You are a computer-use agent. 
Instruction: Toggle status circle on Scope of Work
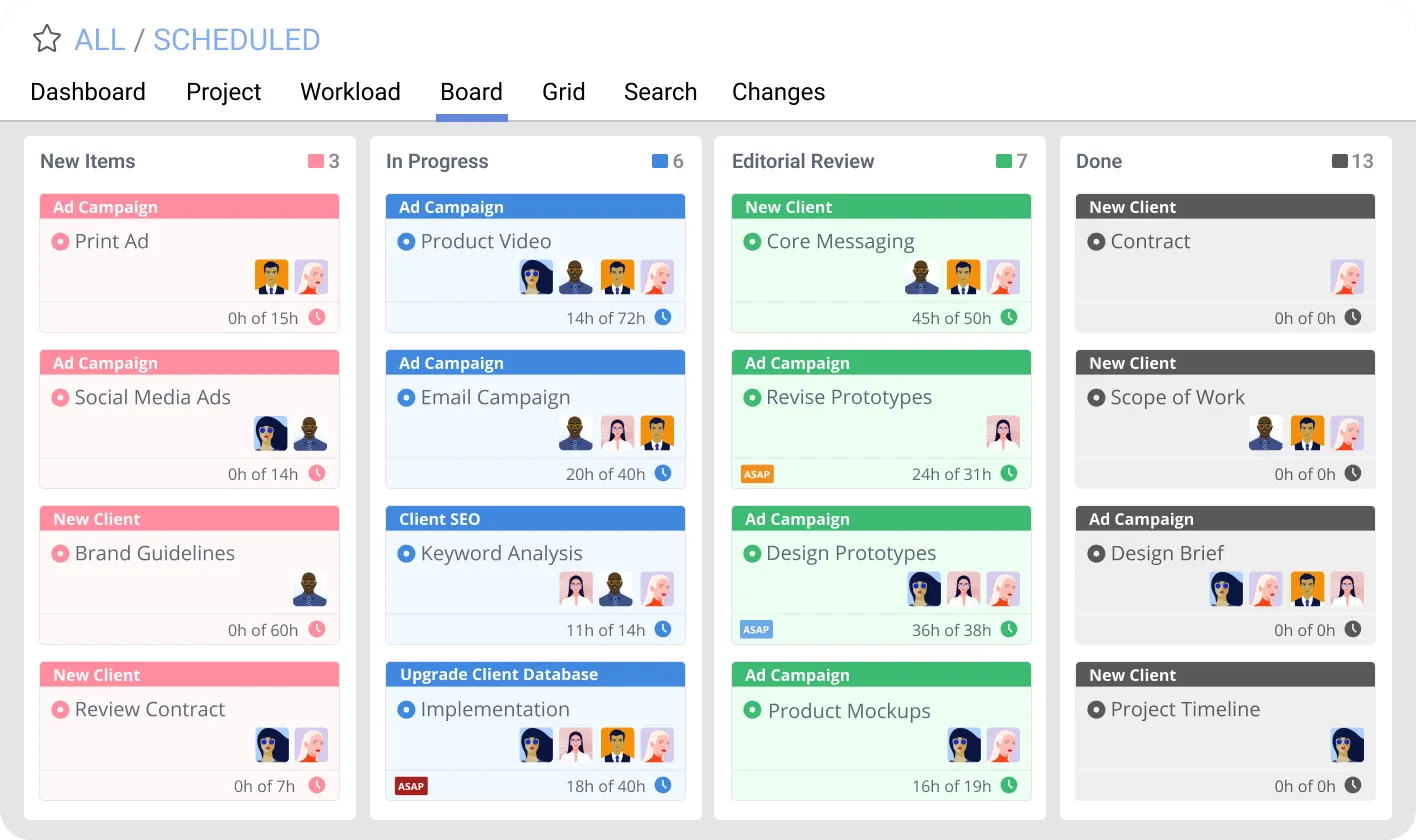(1096, 397)
